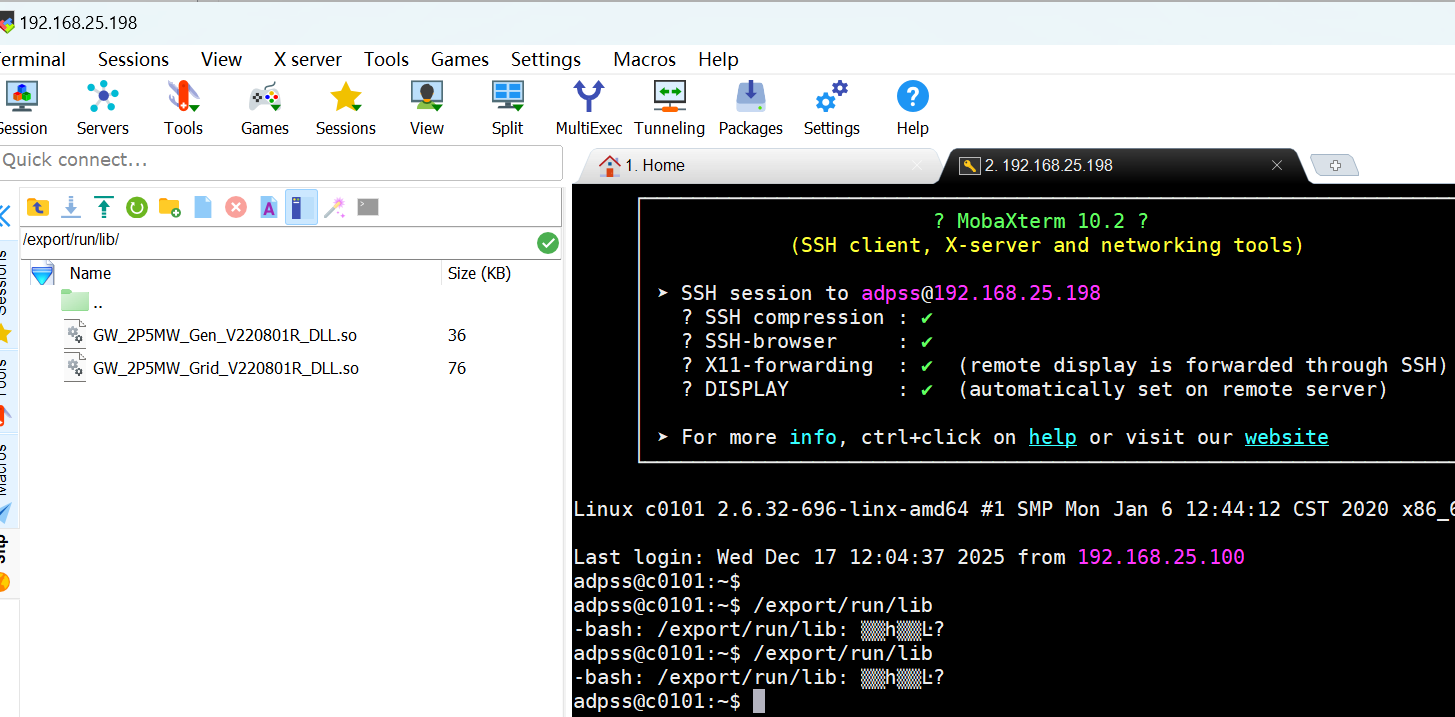Click the Tunneling toolbar icon
Screen dimensions: 1455x717
[x=669, y=108]
